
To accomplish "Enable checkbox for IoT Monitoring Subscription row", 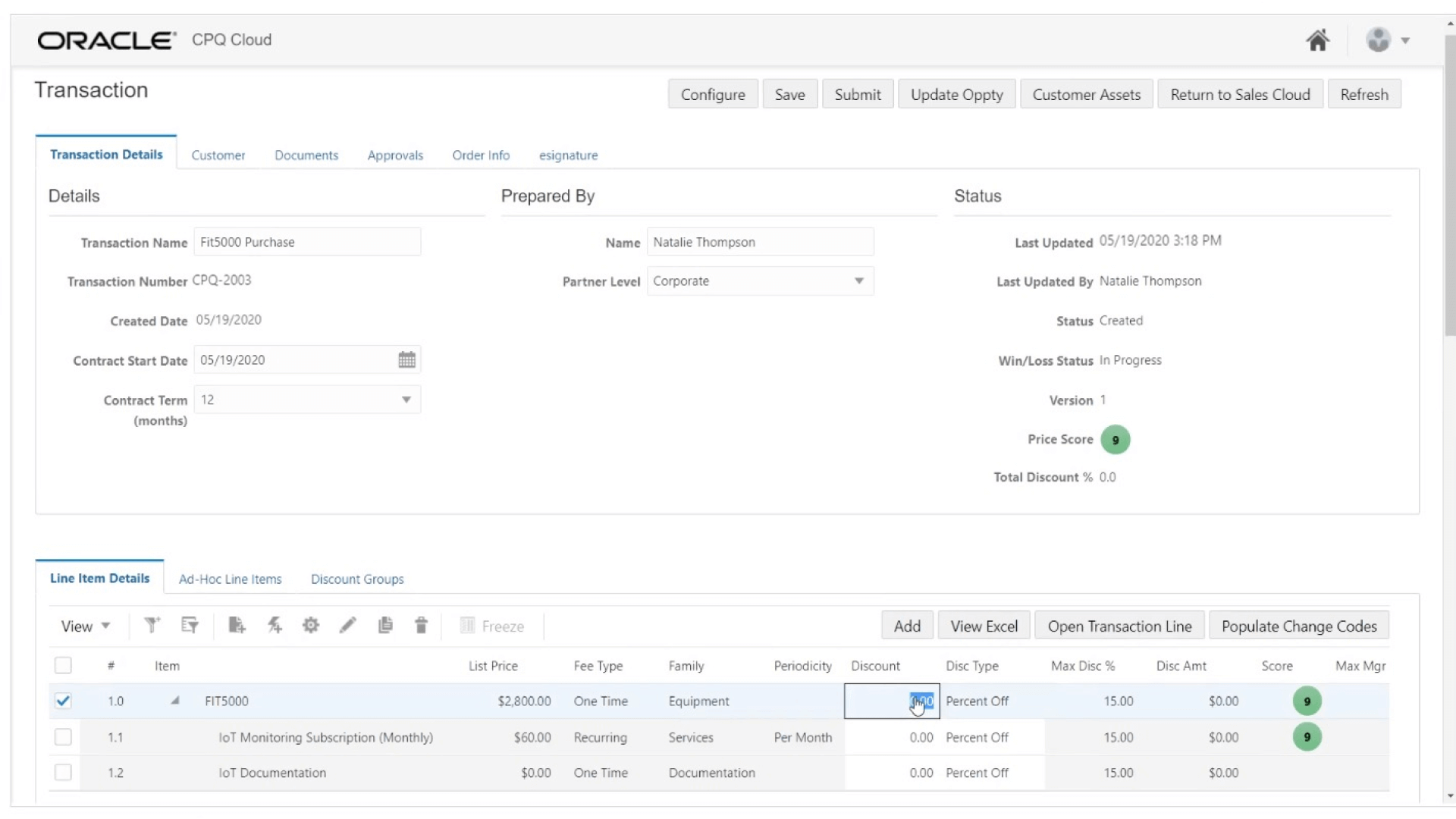I will [63, 737].
